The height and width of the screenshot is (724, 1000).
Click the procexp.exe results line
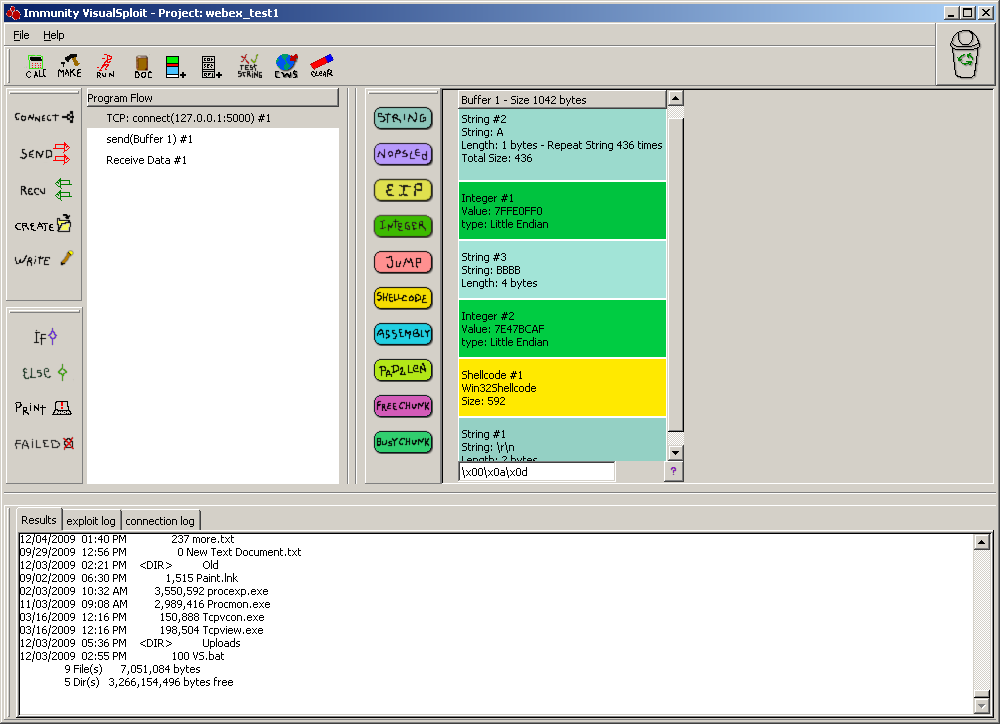144,591
